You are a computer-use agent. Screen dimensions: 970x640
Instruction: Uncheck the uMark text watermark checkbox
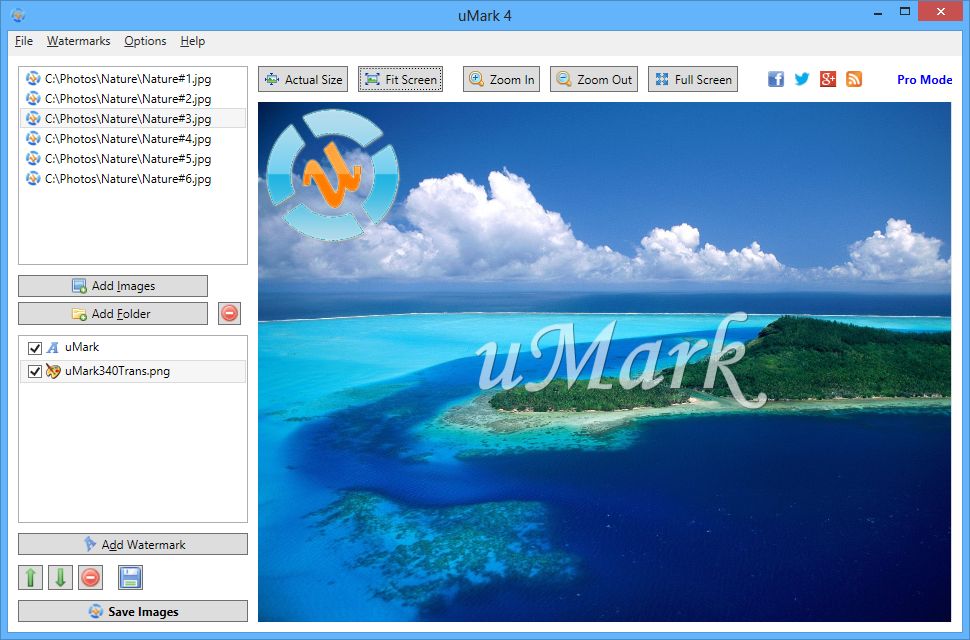pyautogui.click(x=35, y=348)
